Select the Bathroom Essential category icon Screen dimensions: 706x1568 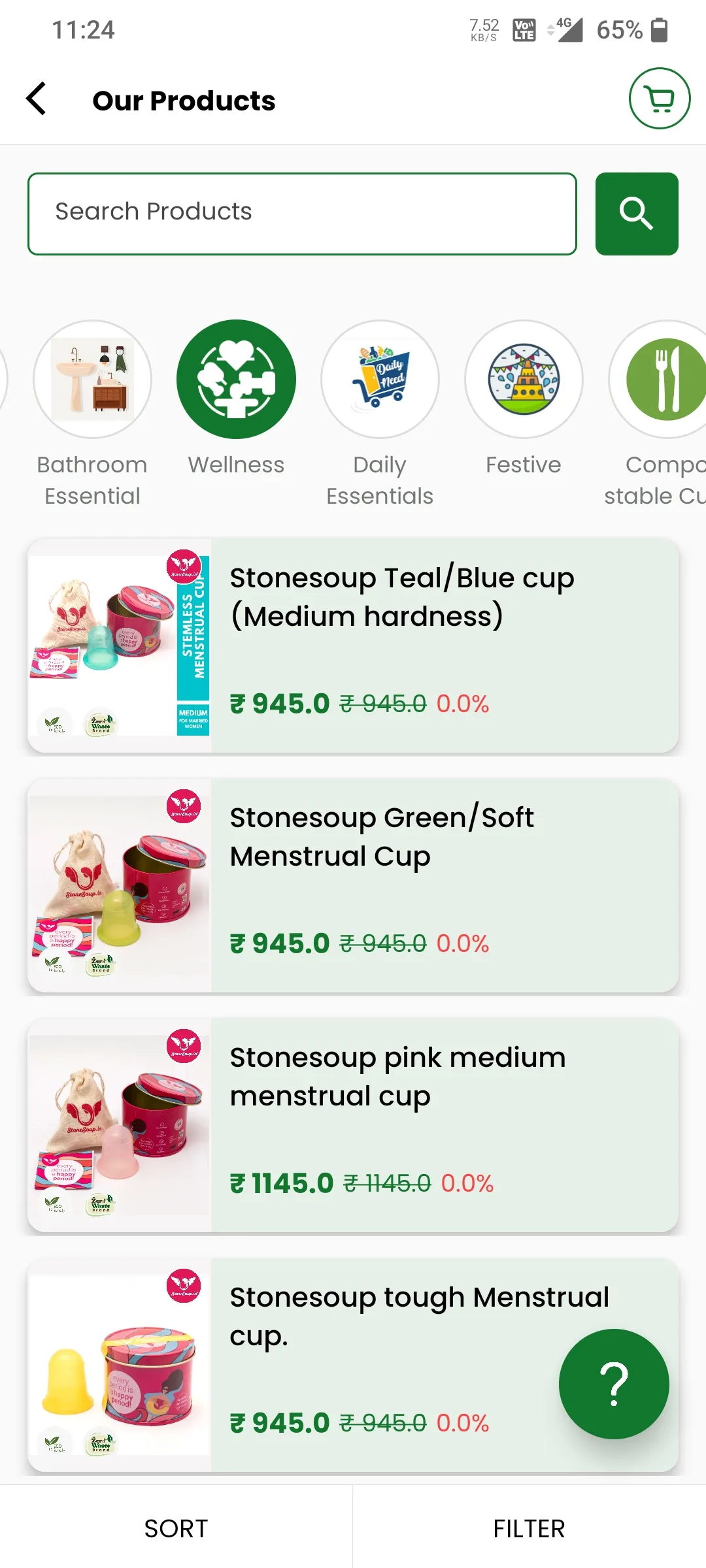coord(92,379)
